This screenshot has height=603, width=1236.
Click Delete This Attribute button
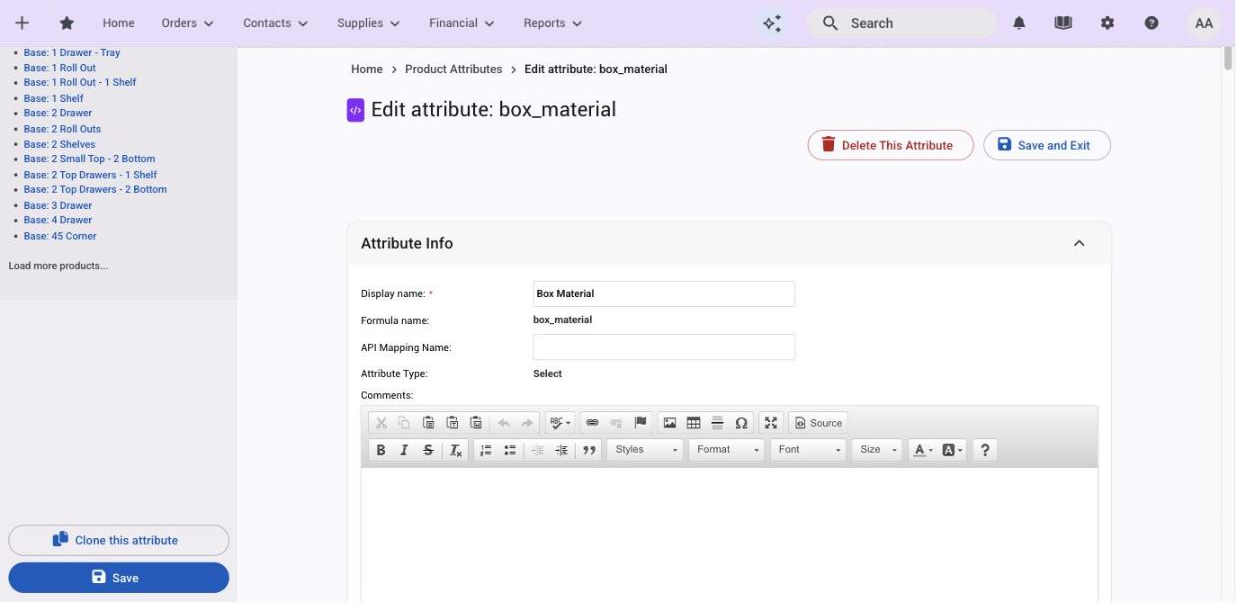point(890,145)
